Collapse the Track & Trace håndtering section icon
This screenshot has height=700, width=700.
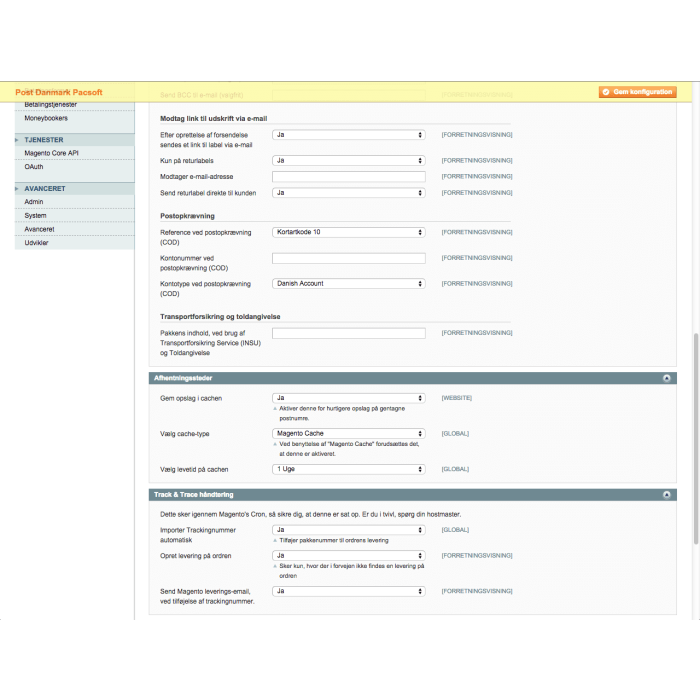667,495
